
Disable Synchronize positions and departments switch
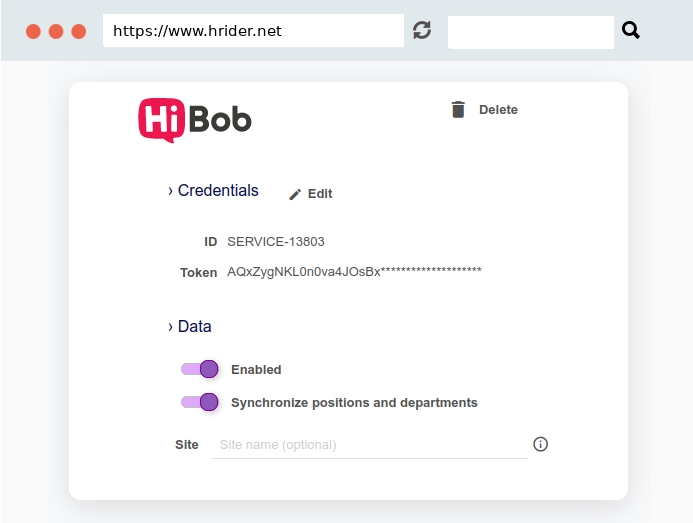(x=200, y=402)
